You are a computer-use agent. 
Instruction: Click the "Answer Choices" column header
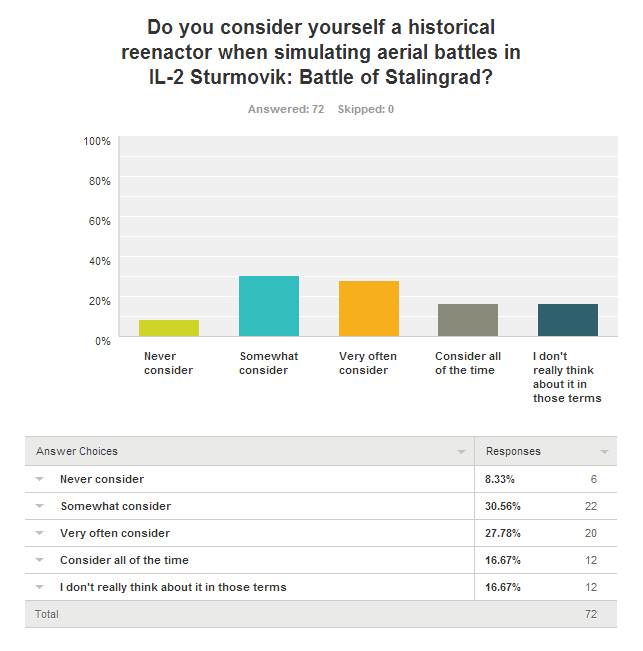tap(77, 451)
